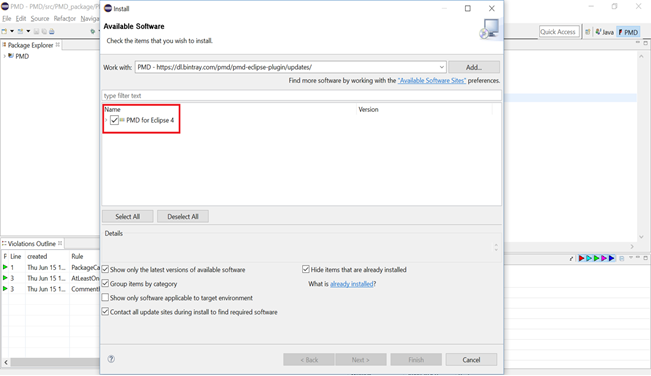Open the Work with site dropdown
651x376 pixels.
(441, 67)
